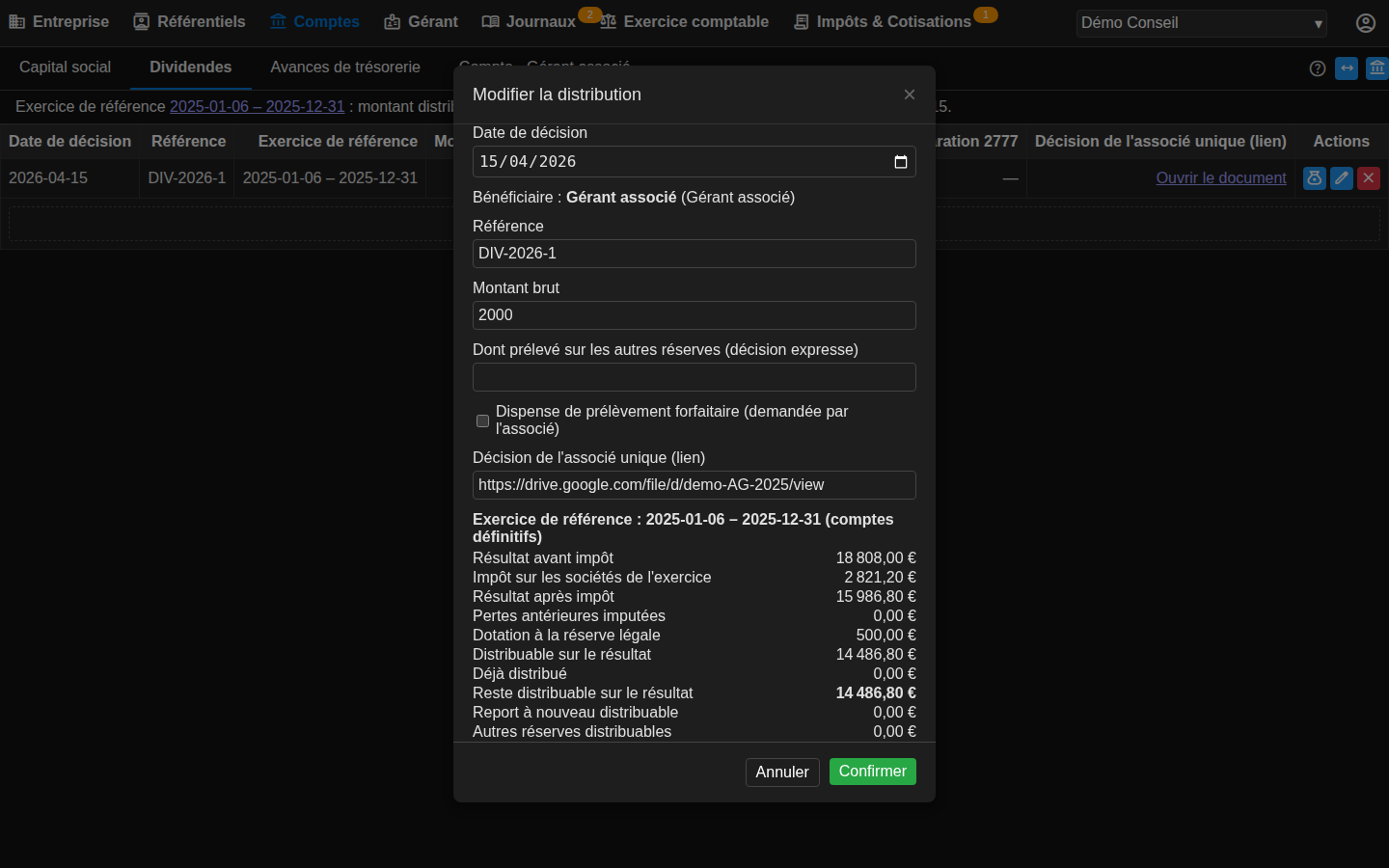The width and height of the screenshot is (1389, 868).
Task: Click the Actions column header
Action: [x=1341, y=142]
